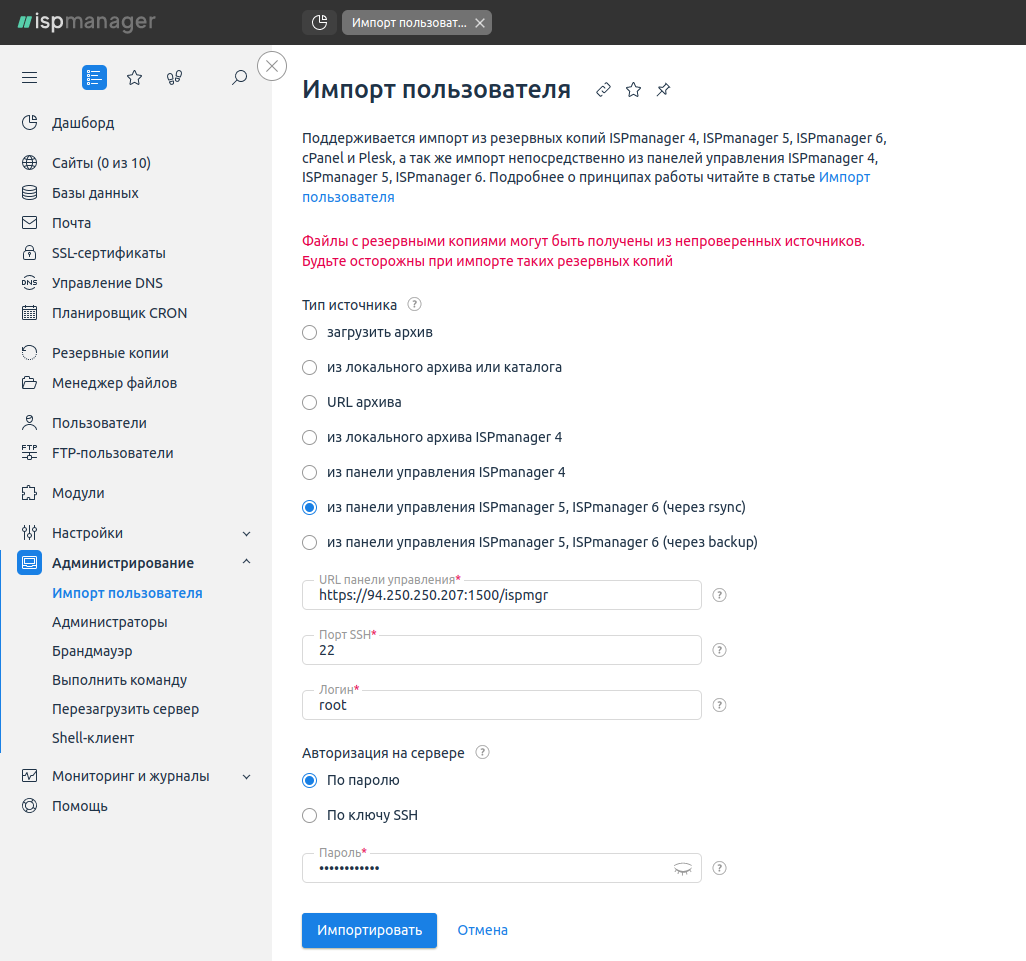Close the form with the round X button
1026x961 pixels.
[x=272, y=66]
